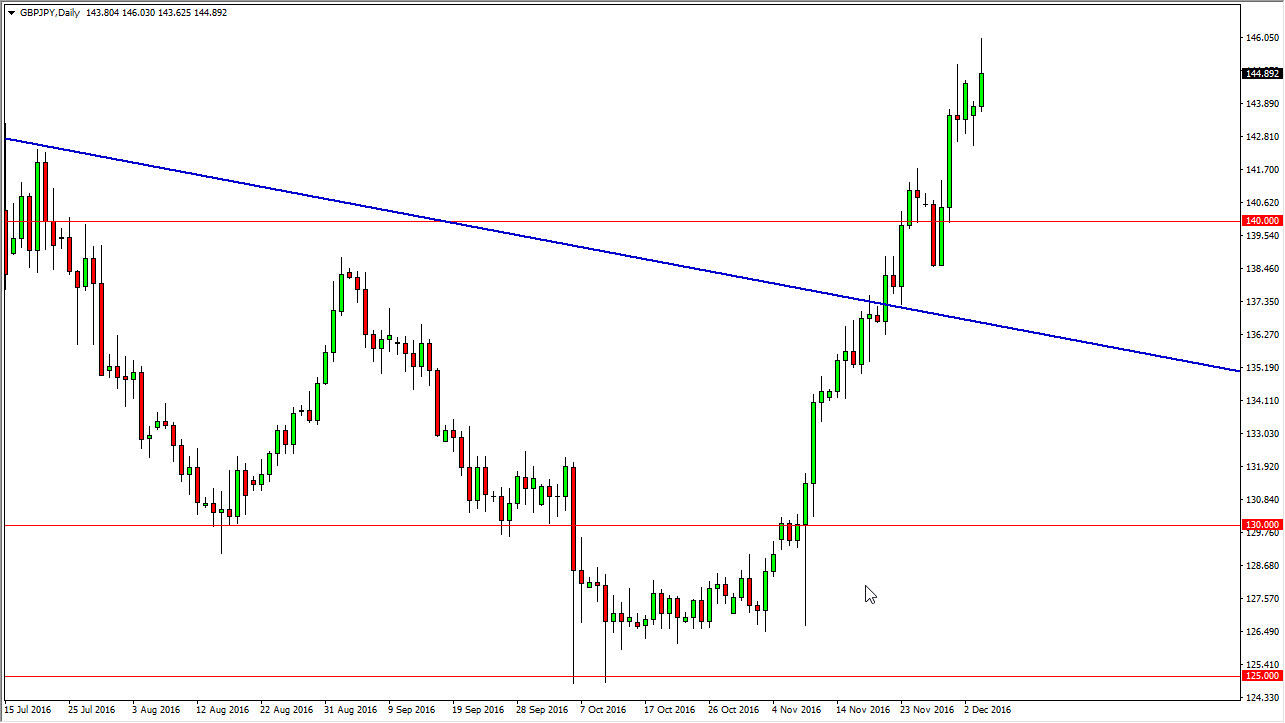Click the 12 Aug 2016 date label
The image size is (1285, 723).
click(221, 710)
